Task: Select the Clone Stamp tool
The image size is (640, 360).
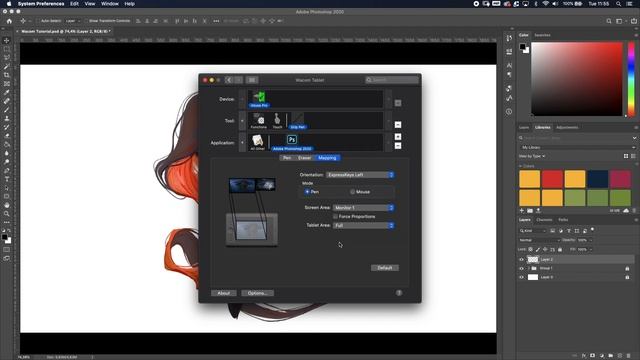Action: (x=7, y=118)
